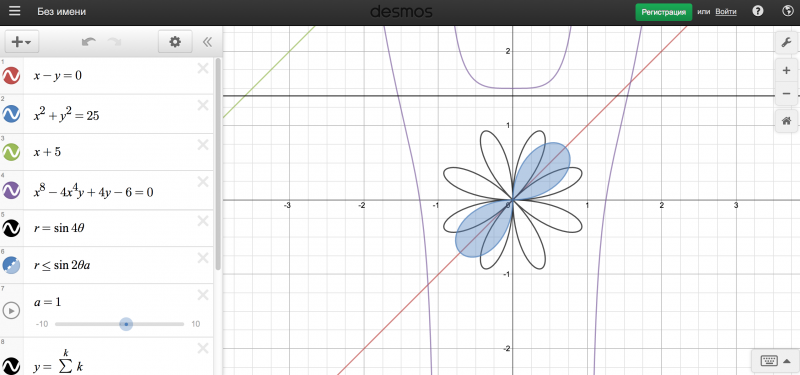Play the slider animation for a
The height and width of the screenshot is (375, 800).
point(11,310)
